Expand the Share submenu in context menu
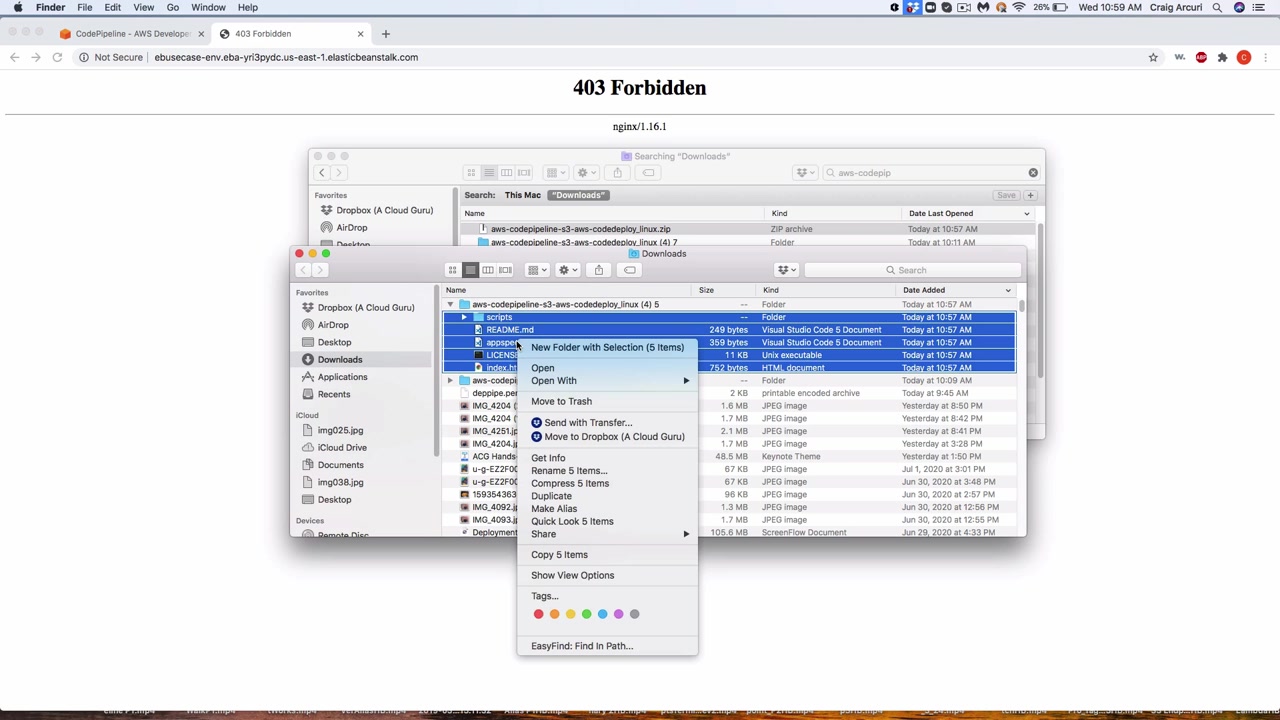Viewport: 1280px width, 720px height. pyautogui.click(x=607, y=534)
